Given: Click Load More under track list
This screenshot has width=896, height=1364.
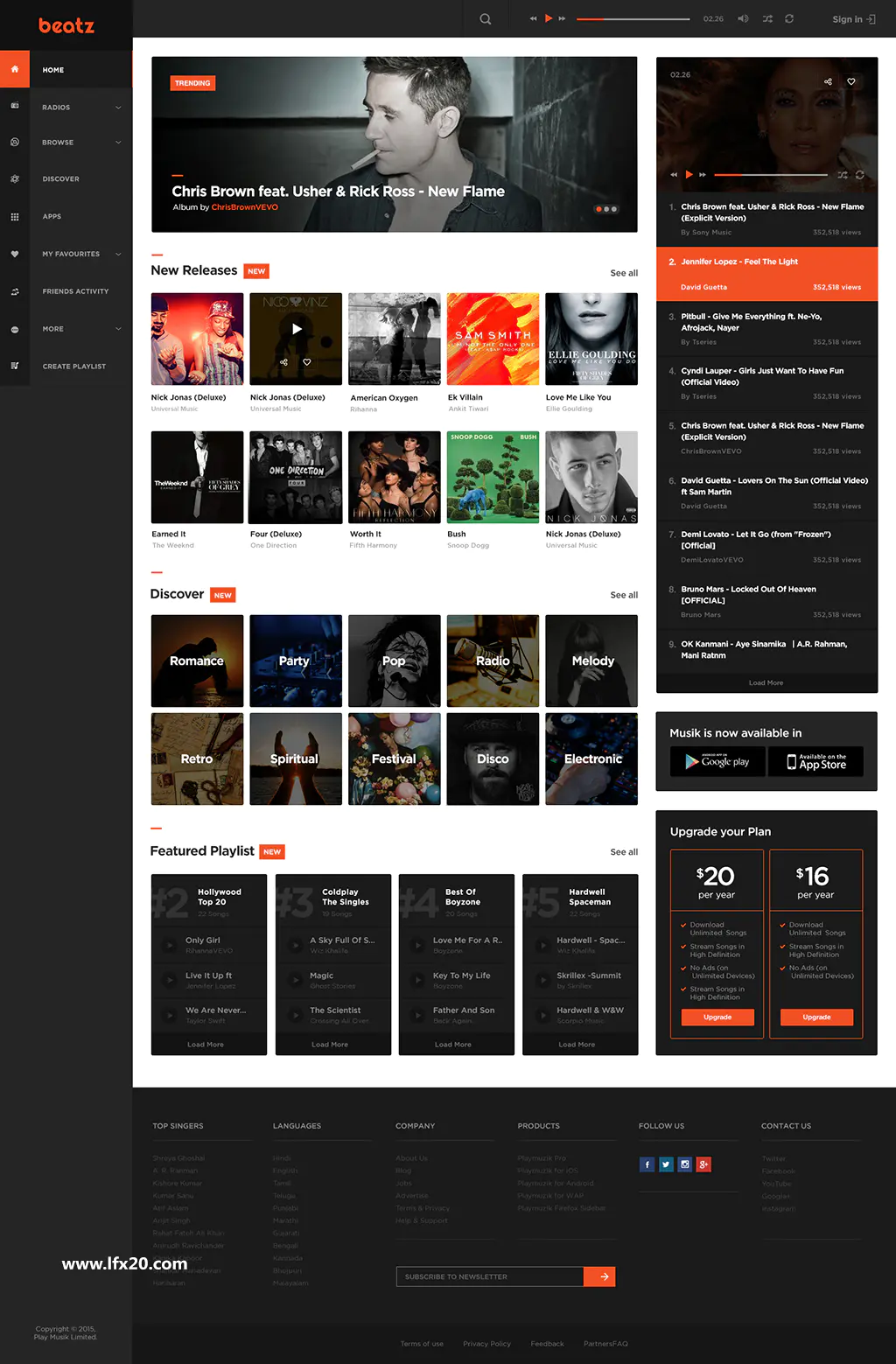Looking at the screenshot, I should [x=766, y=683].
